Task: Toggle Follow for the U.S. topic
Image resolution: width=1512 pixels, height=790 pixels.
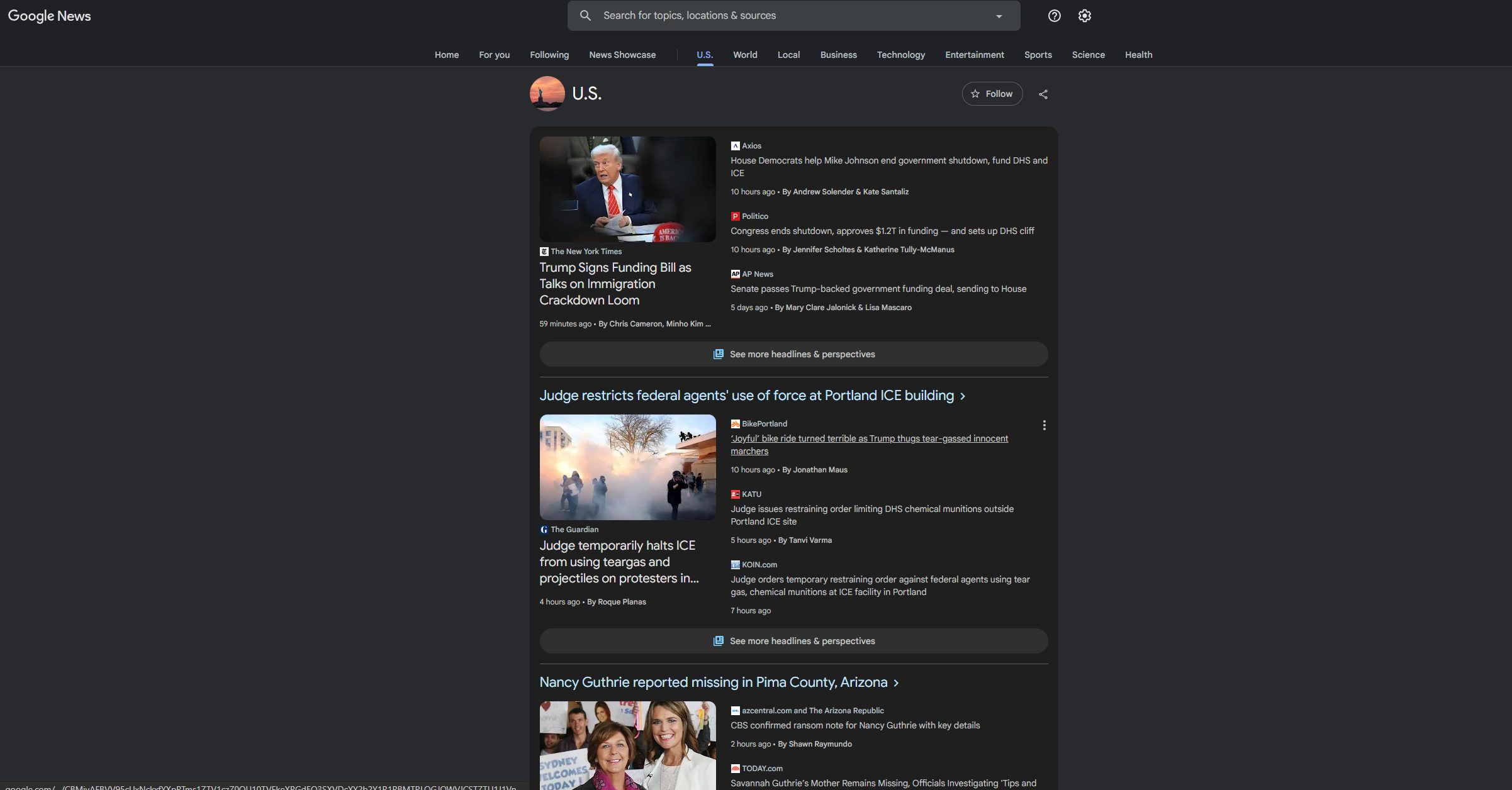Action: click(x=992, y=94)
